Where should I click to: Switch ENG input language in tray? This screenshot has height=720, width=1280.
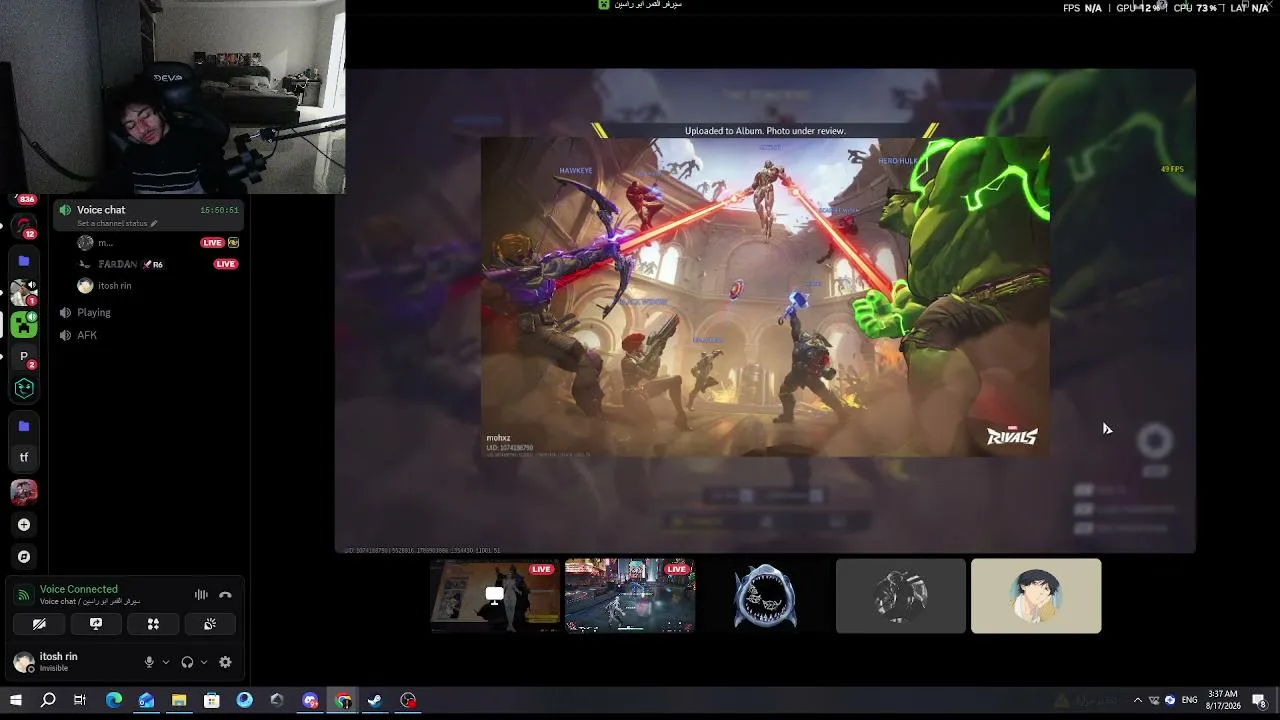1190,701
